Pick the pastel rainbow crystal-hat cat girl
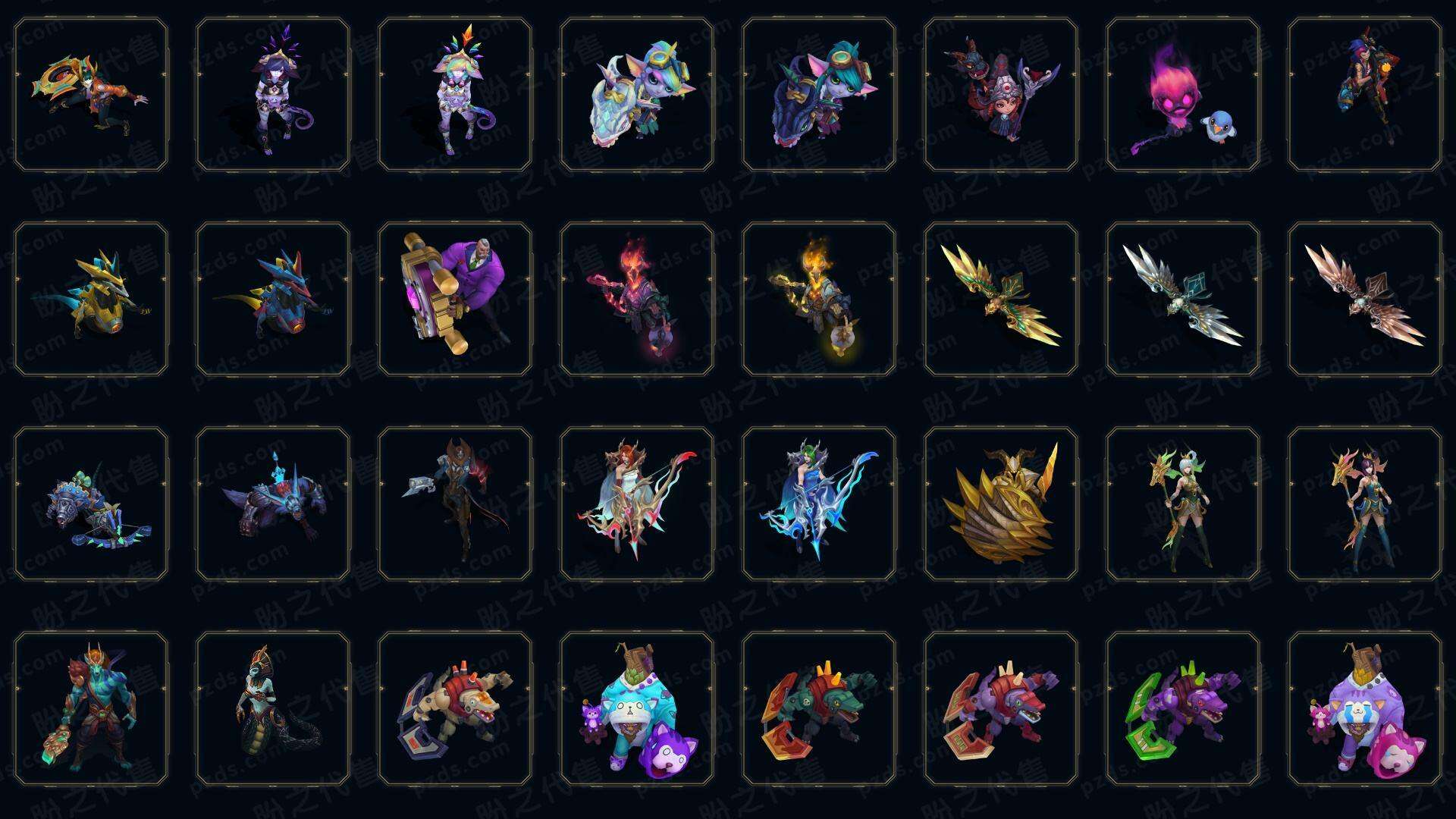Image resolution: width=1456 pixels, height=819 pixels. coord(455,94)
